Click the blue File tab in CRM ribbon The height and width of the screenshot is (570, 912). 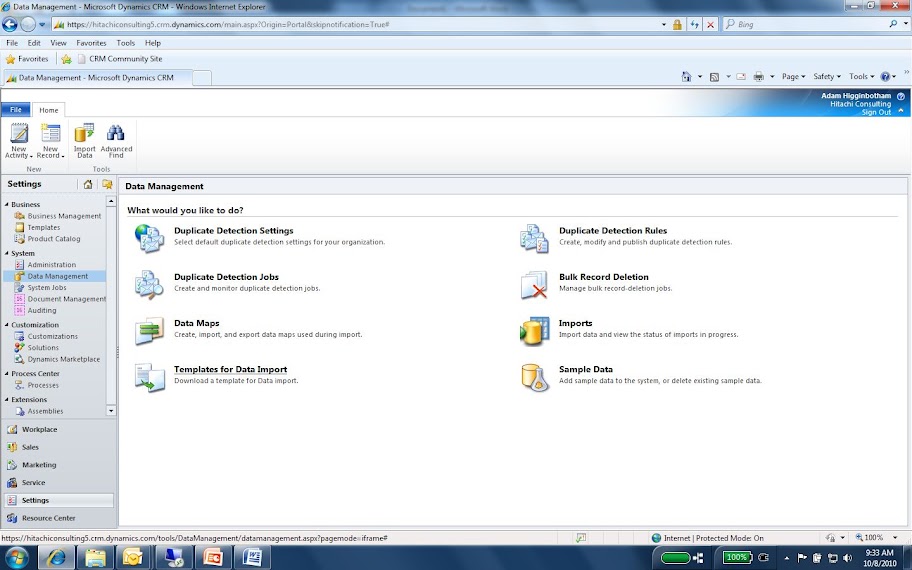click(16, 109)
